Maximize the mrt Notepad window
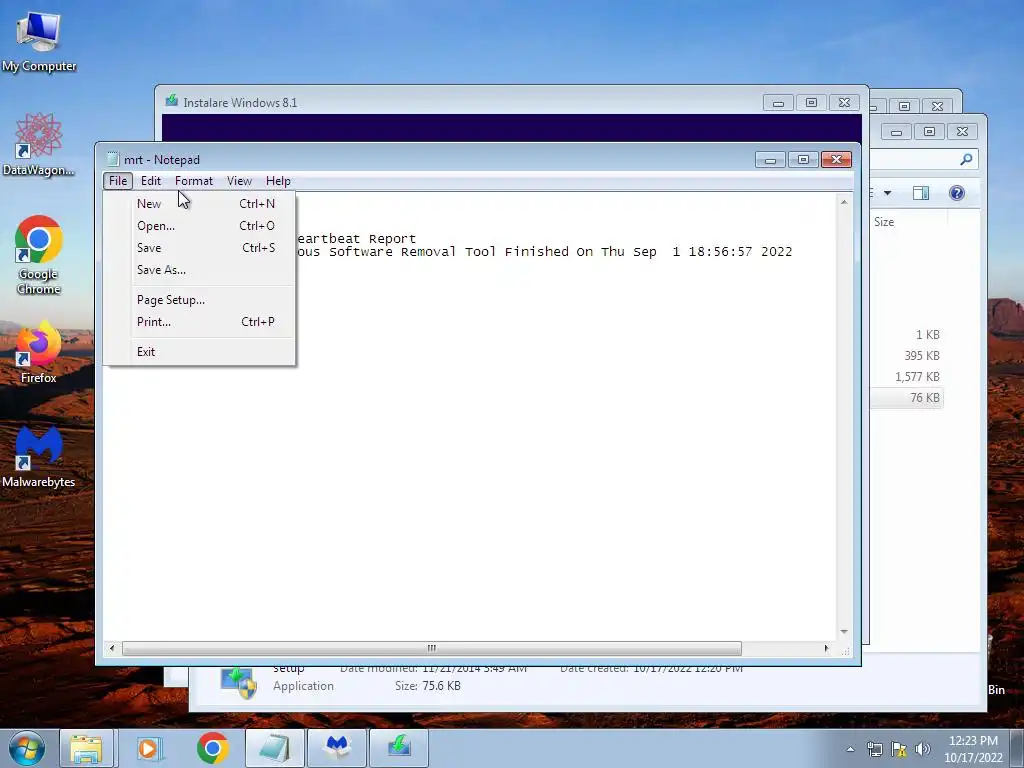 tap(803, 160)
